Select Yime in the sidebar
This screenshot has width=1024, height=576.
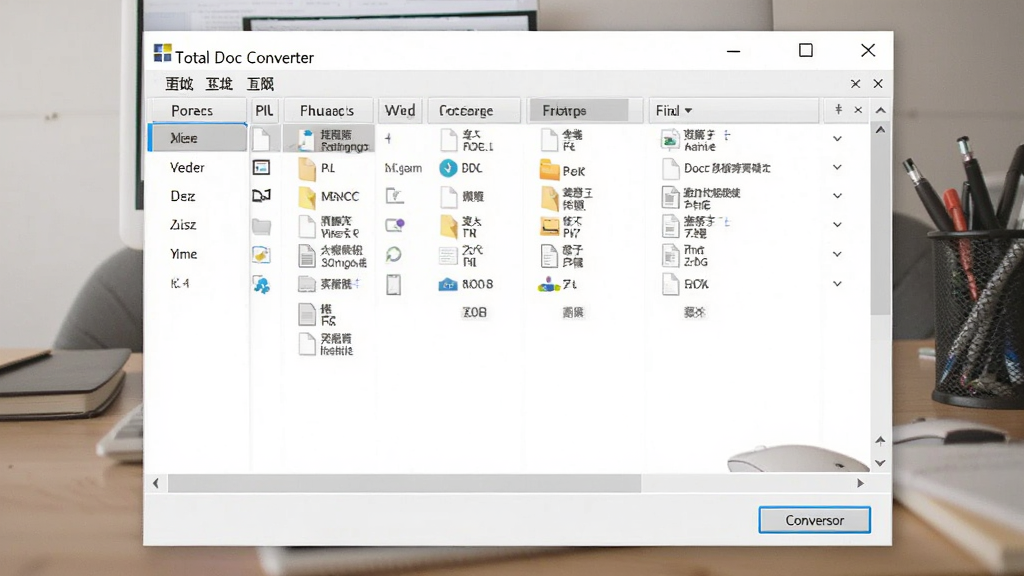(184, 254)
